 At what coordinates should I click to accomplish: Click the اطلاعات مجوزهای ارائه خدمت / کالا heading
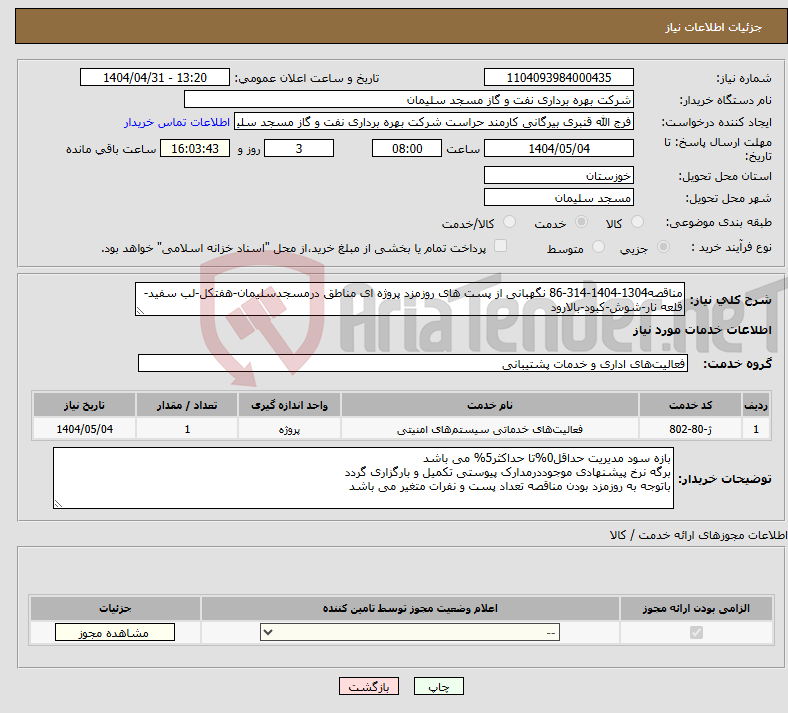(698, 535)
